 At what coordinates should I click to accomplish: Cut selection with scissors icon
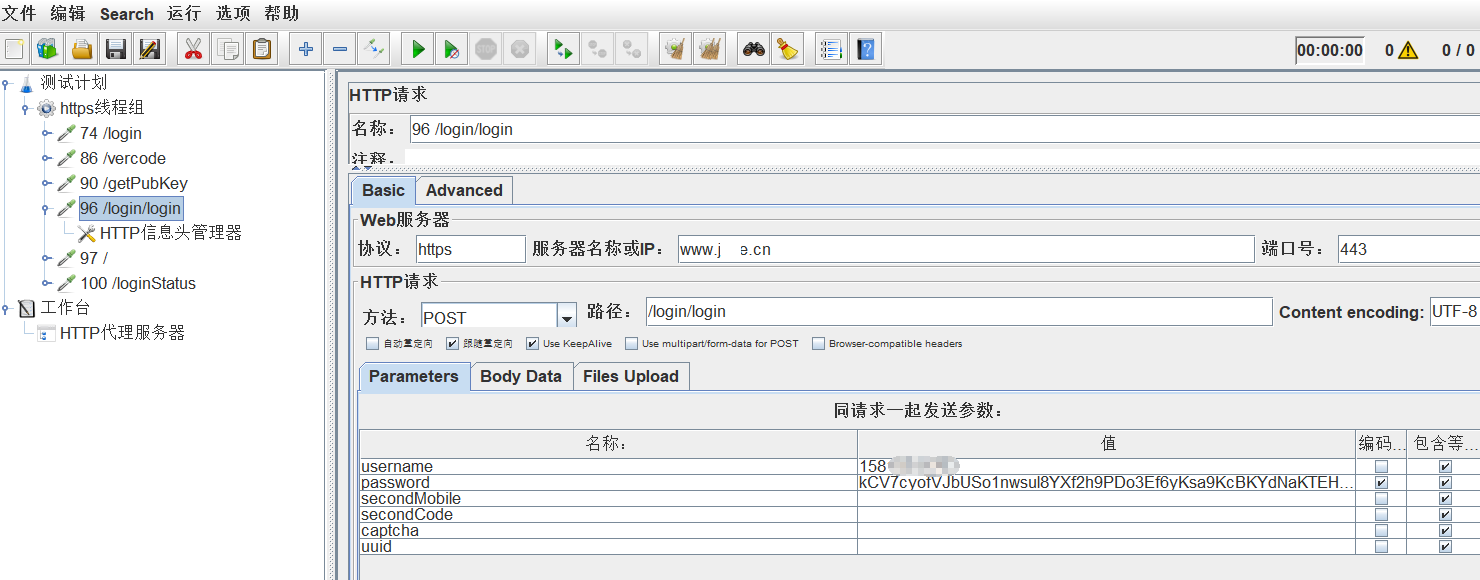[193, 49]
